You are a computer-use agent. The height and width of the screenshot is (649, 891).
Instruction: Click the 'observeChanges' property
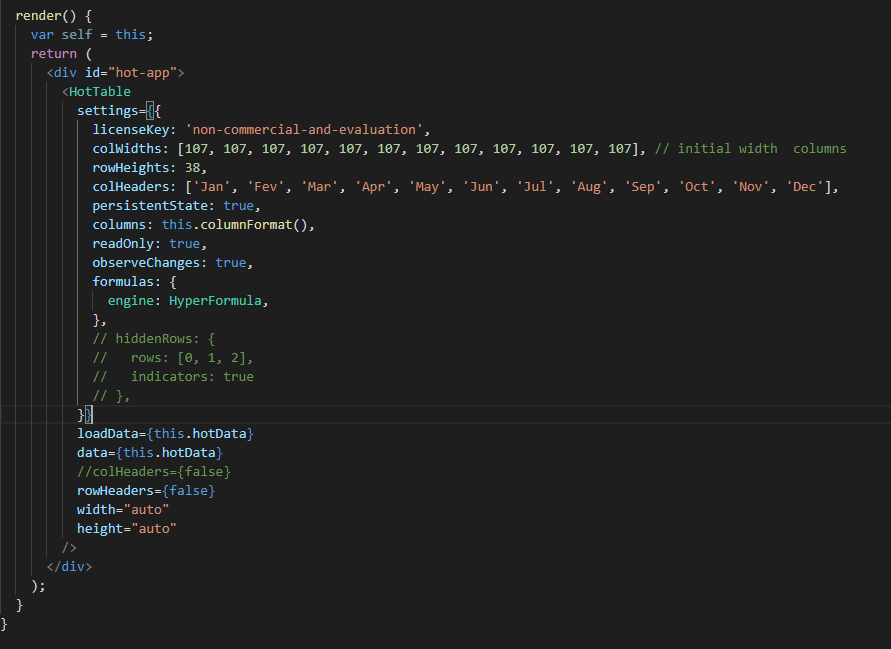[146, 263]
